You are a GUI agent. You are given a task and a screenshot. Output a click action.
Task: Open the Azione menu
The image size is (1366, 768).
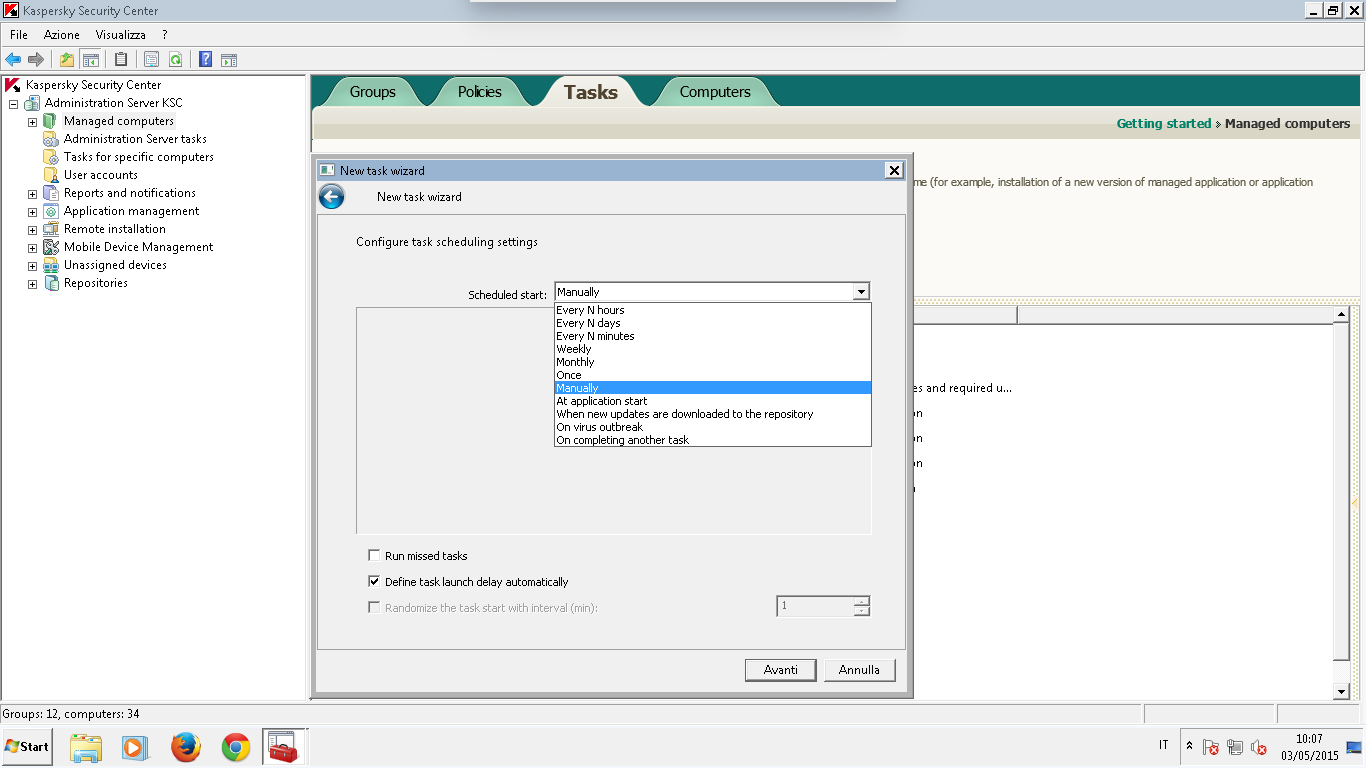click(x=61, y=35)
